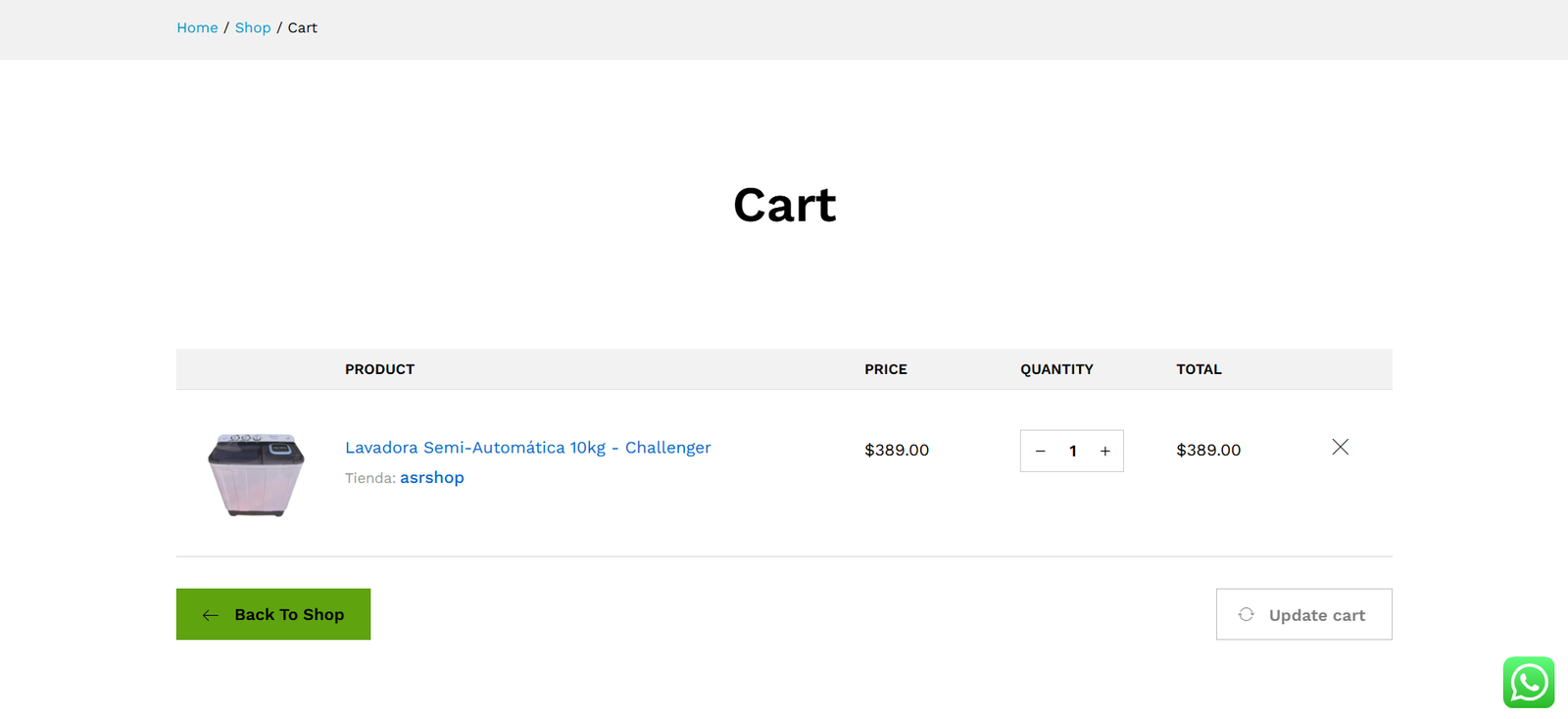This screenshot has height=719, width=1568.
Task: Click the left arrow icon in Back To Shop
Action: point(211,615)
